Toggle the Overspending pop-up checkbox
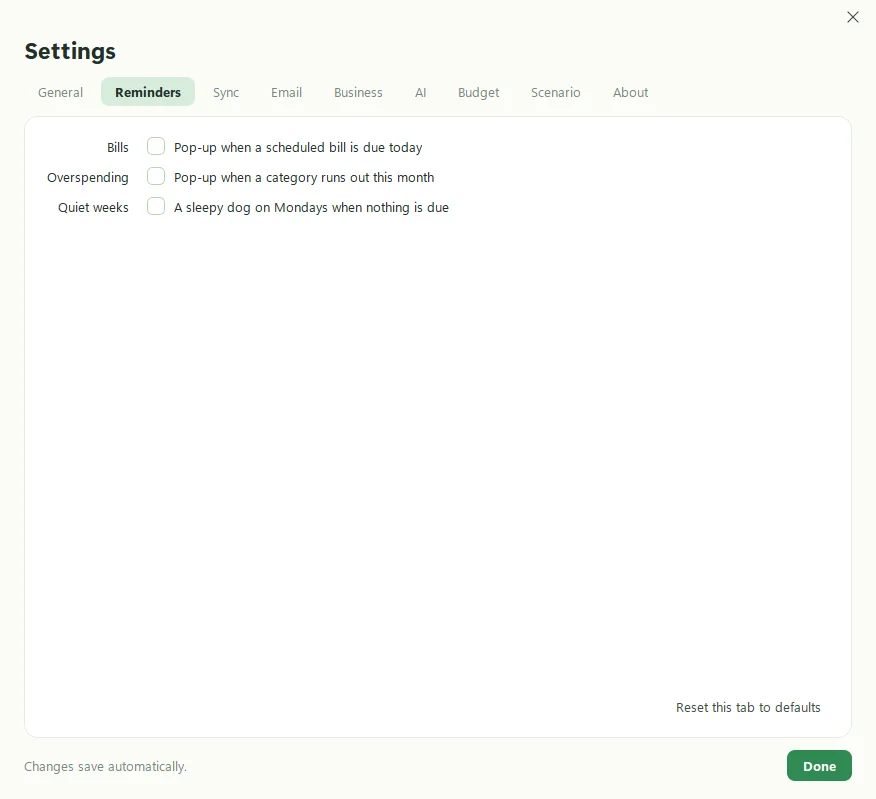The image size is (876, 799). point(156,177)
